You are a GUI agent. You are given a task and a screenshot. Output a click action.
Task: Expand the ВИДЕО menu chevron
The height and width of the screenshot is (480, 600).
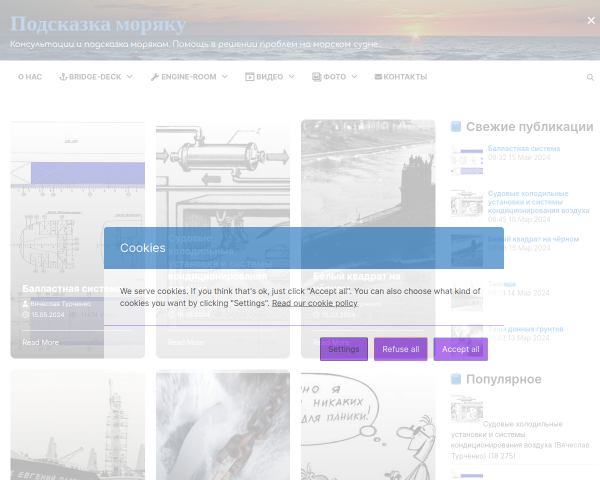(x=292, y=77)
